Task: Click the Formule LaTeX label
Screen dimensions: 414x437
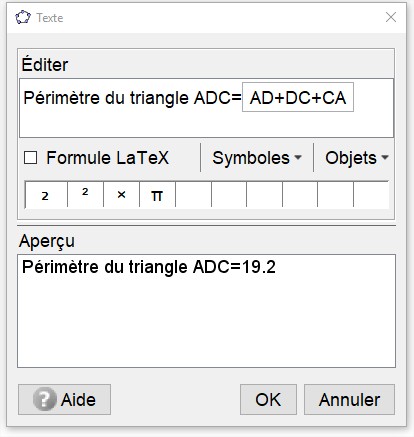Action: click(x=107, y=158)
